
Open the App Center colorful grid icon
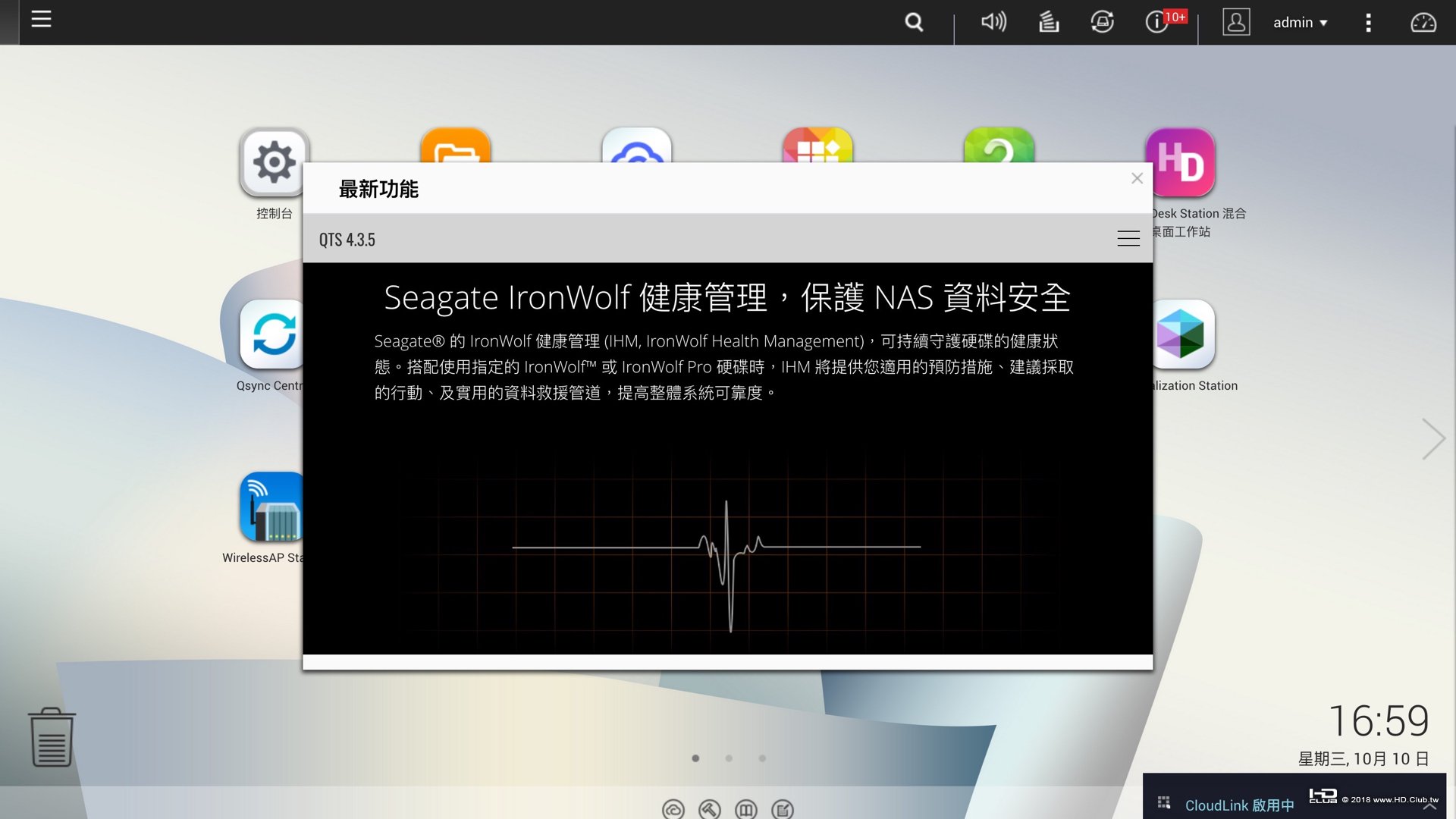[x=817, y=146]
